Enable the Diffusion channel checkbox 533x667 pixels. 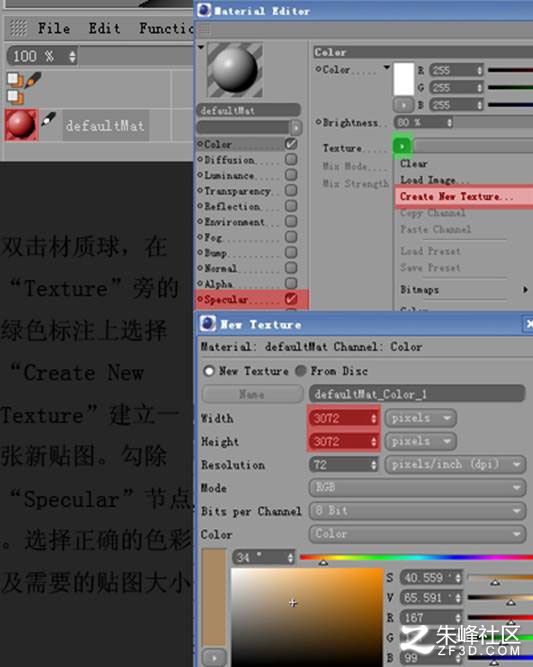click(x=291, y=160)
